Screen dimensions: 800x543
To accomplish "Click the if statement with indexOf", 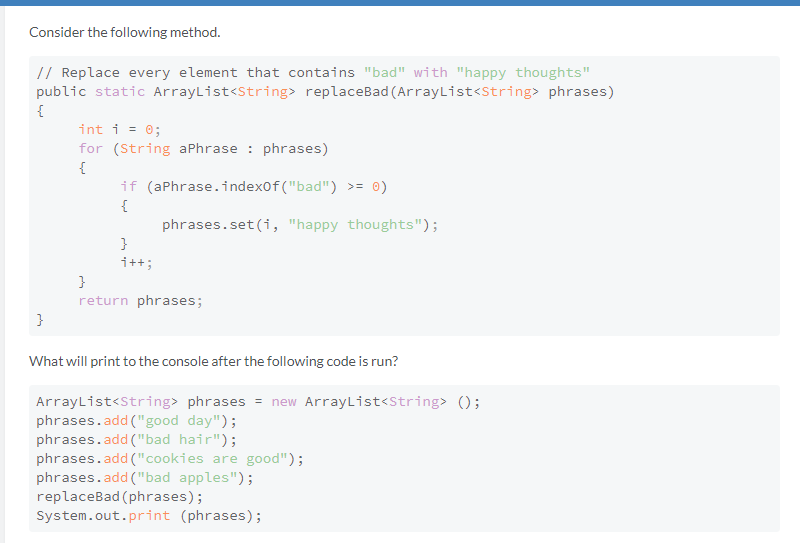I will point(254,186).
